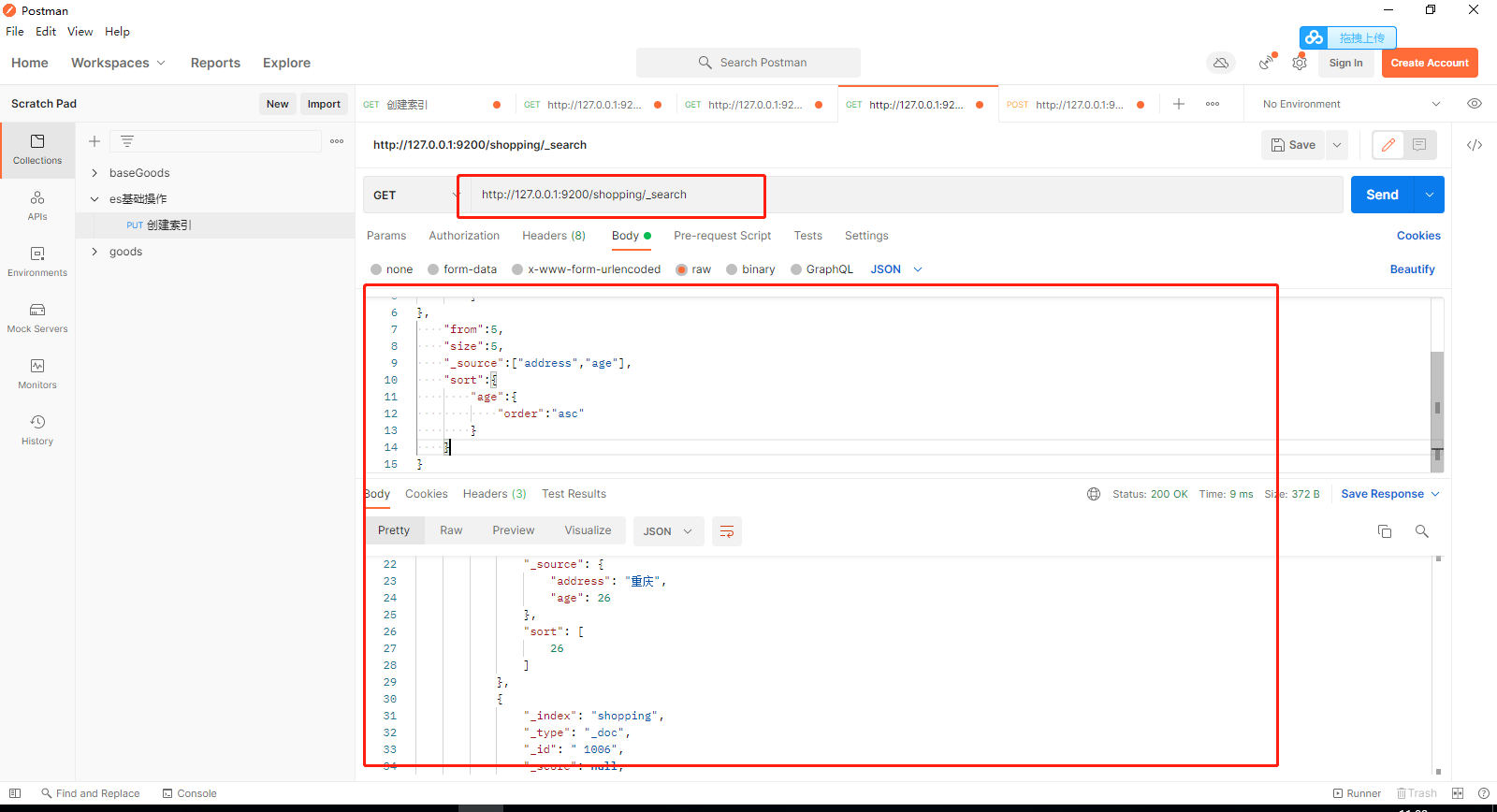Toggle response line wrap icon
Viewport: 1497px width, 812px height.
tap(727, 531)
